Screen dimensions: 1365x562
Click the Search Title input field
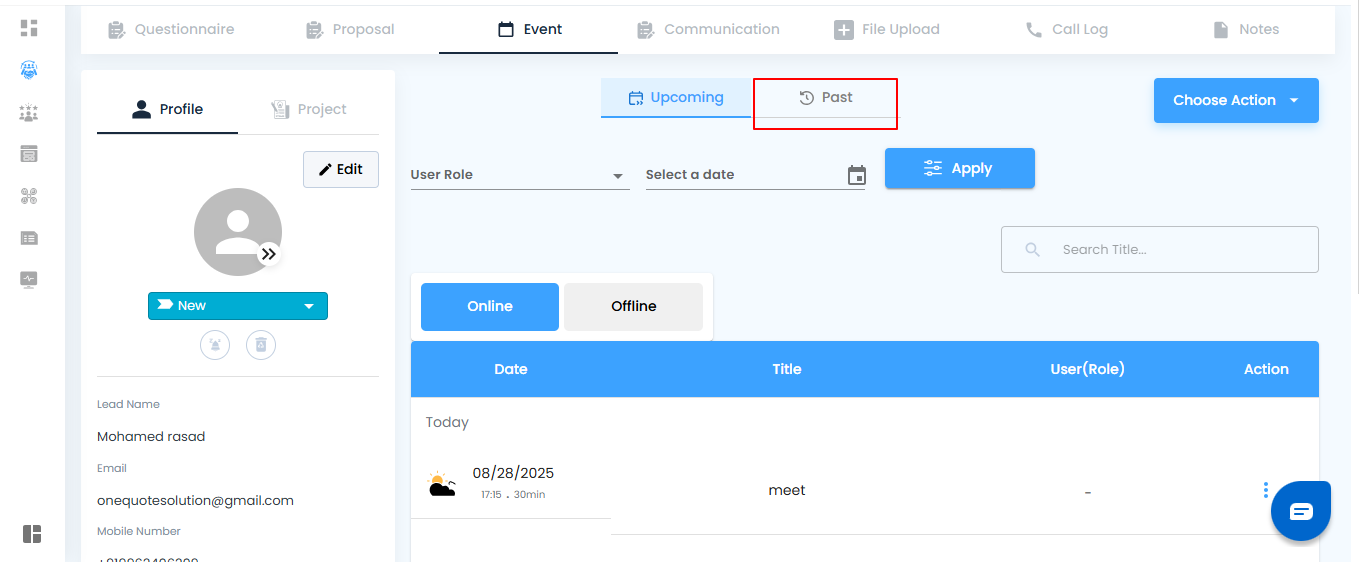1170,250
